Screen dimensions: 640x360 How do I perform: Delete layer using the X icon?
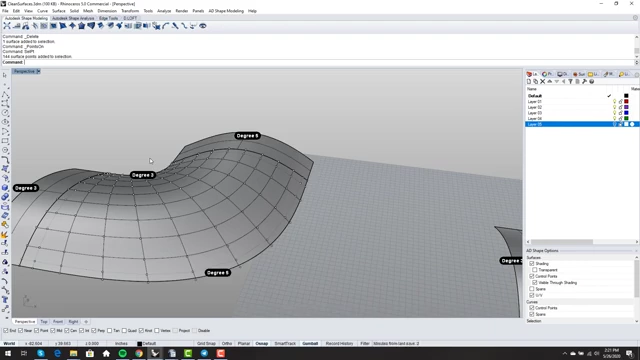point(542,82)
